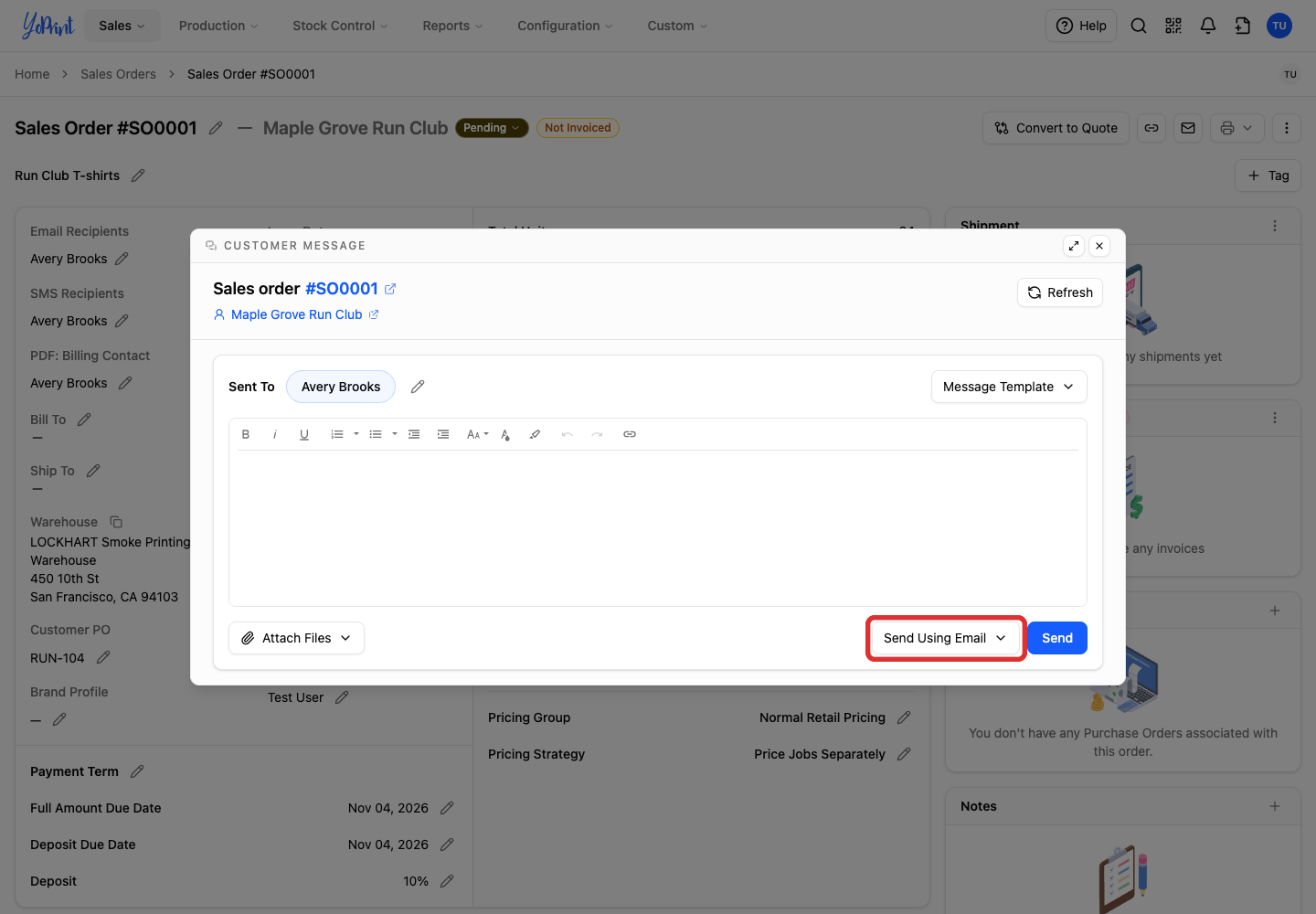Open the Send Using Email dropdown
Image resolution: width=1316 pixels, height=914 pixels.
coord(945,638)
